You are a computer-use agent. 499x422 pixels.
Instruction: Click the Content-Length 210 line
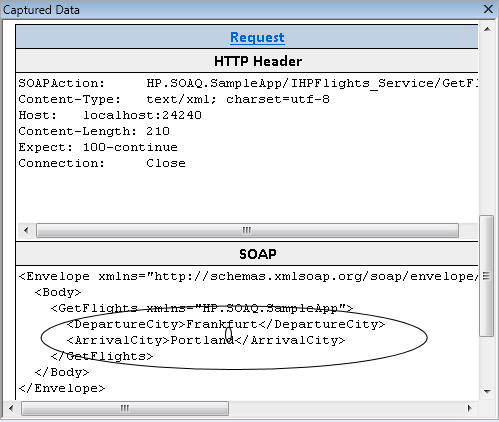point(94,131)
